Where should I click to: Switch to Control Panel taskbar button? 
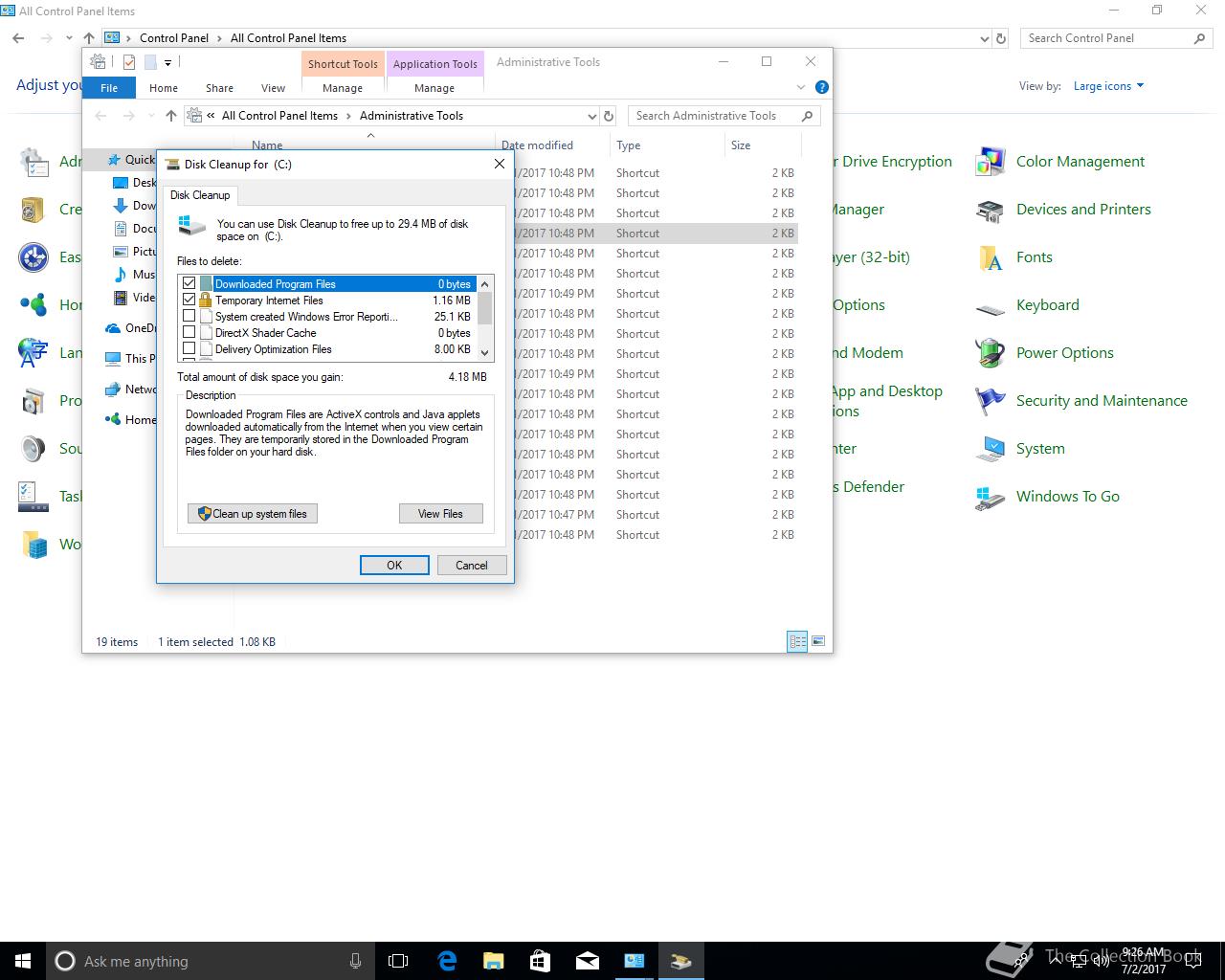634,961
